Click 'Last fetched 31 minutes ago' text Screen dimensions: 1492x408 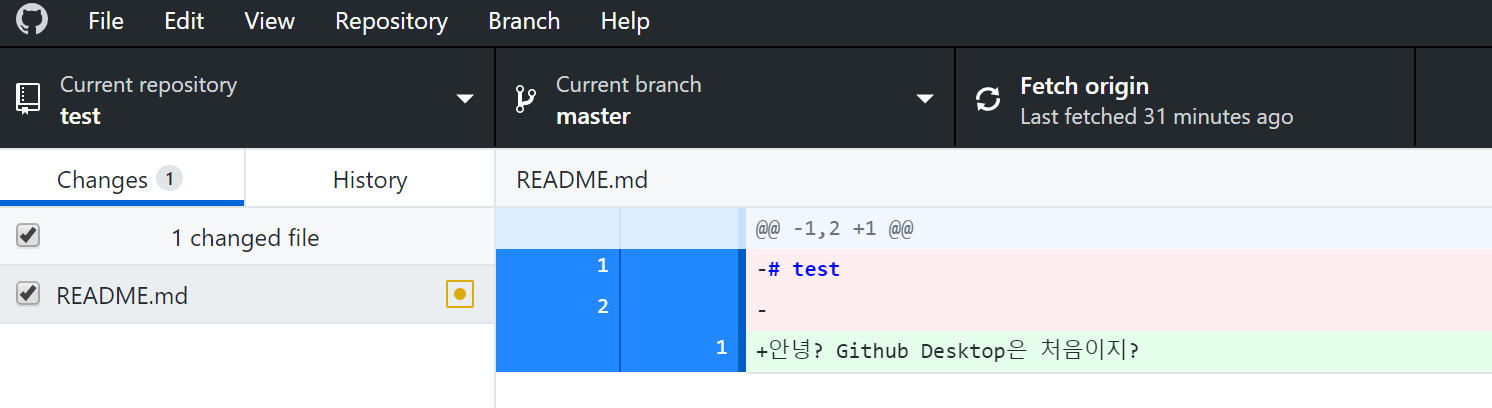click(x=1156, y=117)
